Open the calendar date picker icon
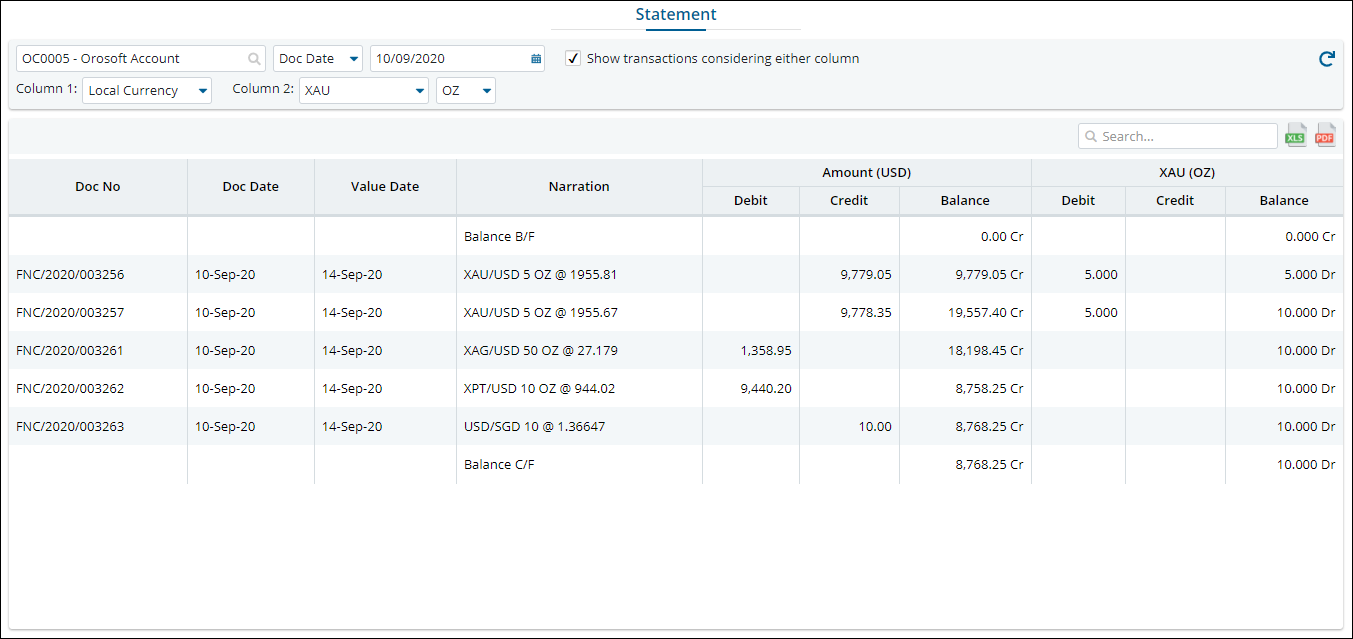 (536, 59)
